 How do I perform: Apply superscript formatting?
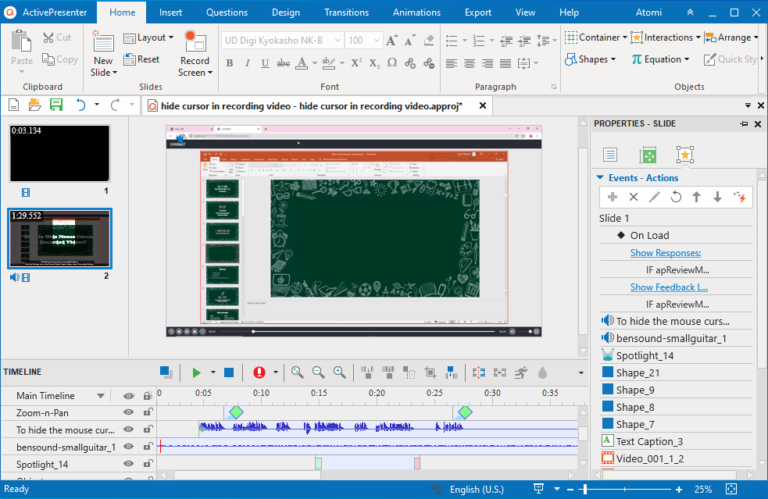[x=357, y=63]
